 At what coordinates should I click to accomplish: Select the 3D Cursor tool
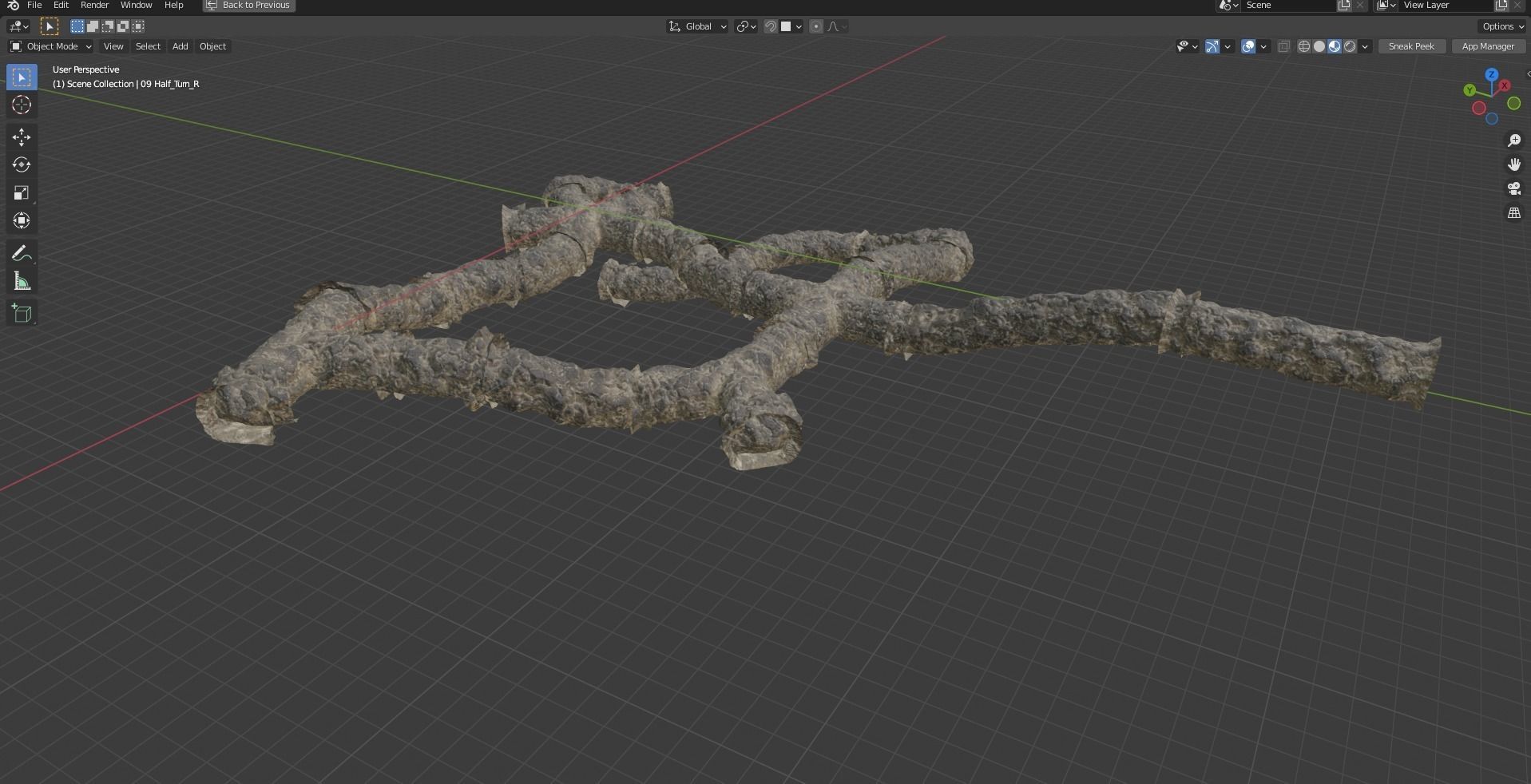point(22,105)
